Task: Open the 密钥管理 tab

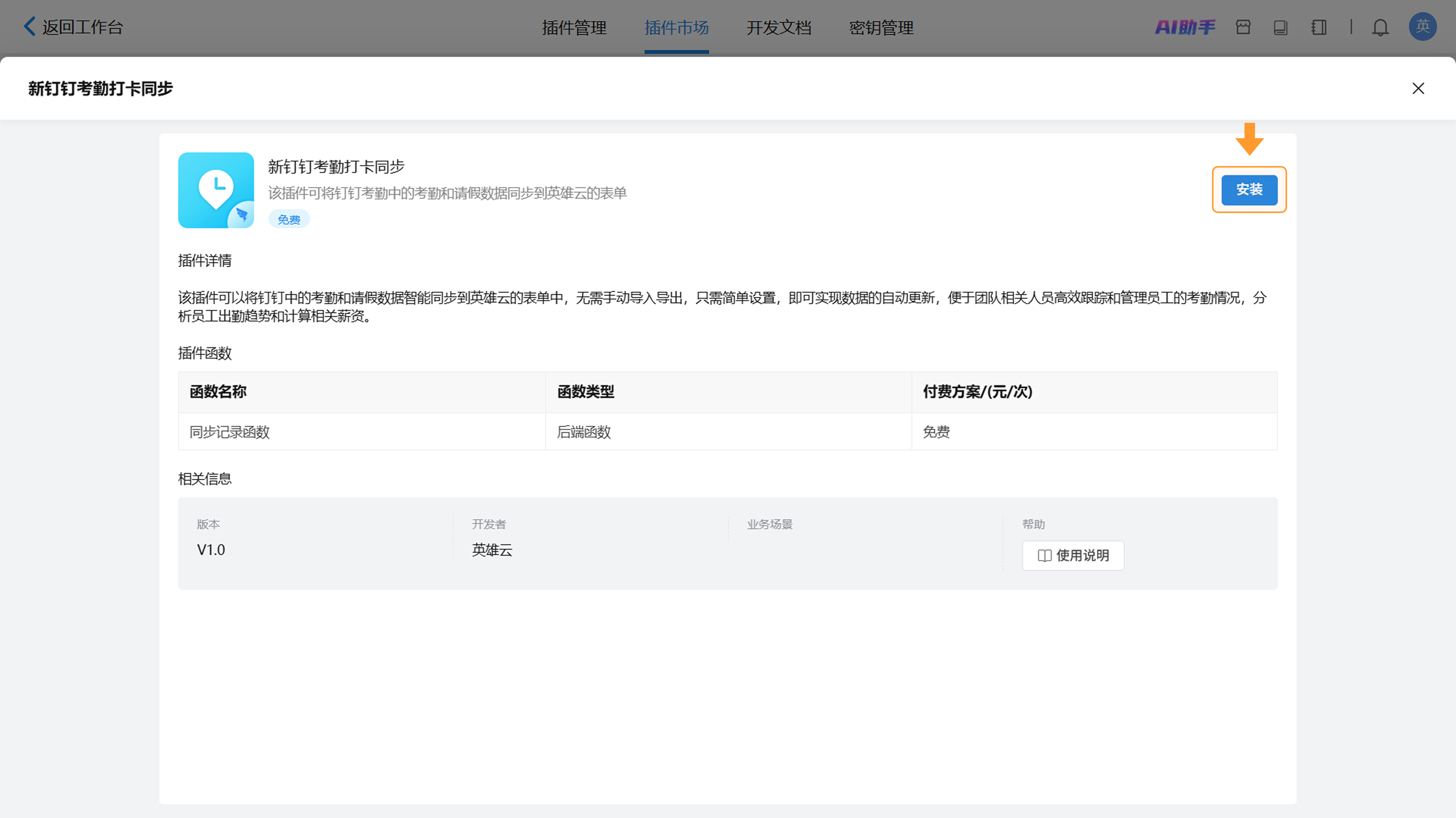Action: [x=881, y=28]
